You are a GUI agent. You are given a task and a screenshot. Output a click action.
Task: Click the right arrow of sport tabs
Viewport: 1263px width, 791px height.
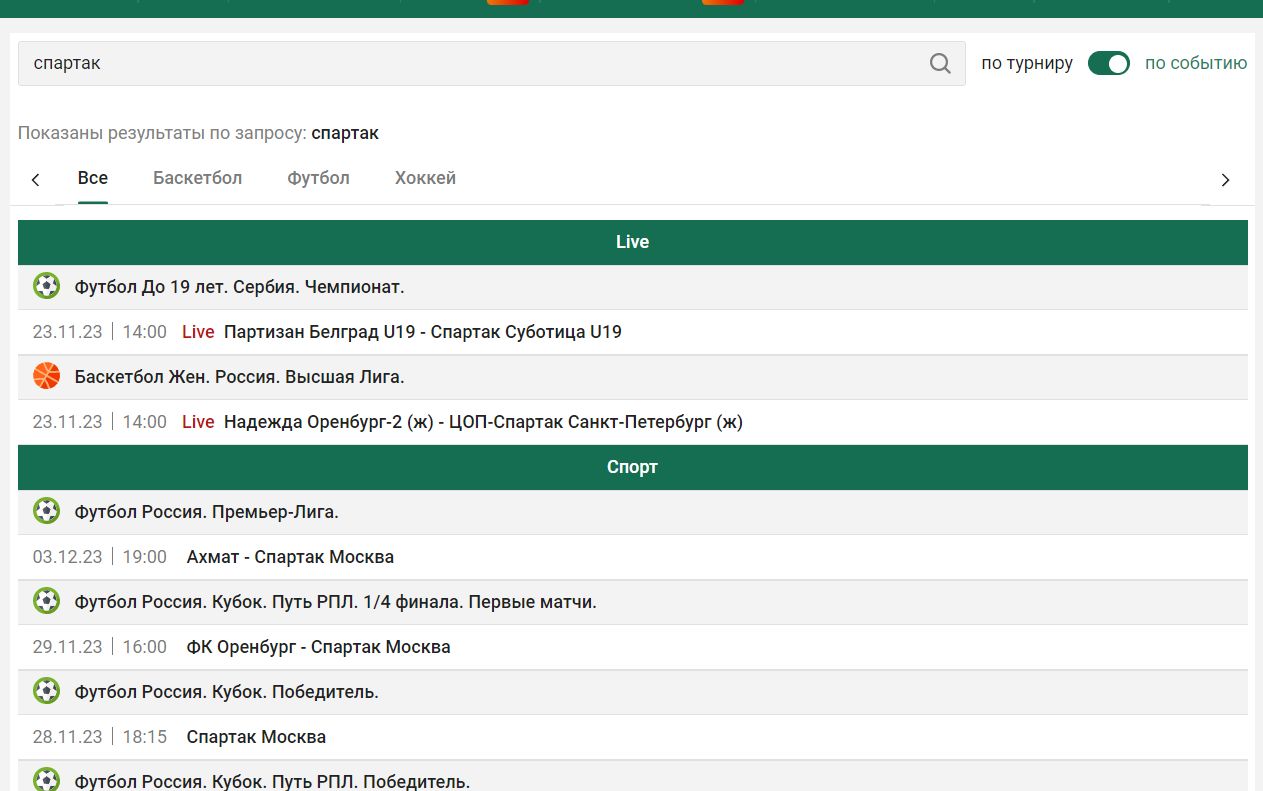tap(1225, 180)
